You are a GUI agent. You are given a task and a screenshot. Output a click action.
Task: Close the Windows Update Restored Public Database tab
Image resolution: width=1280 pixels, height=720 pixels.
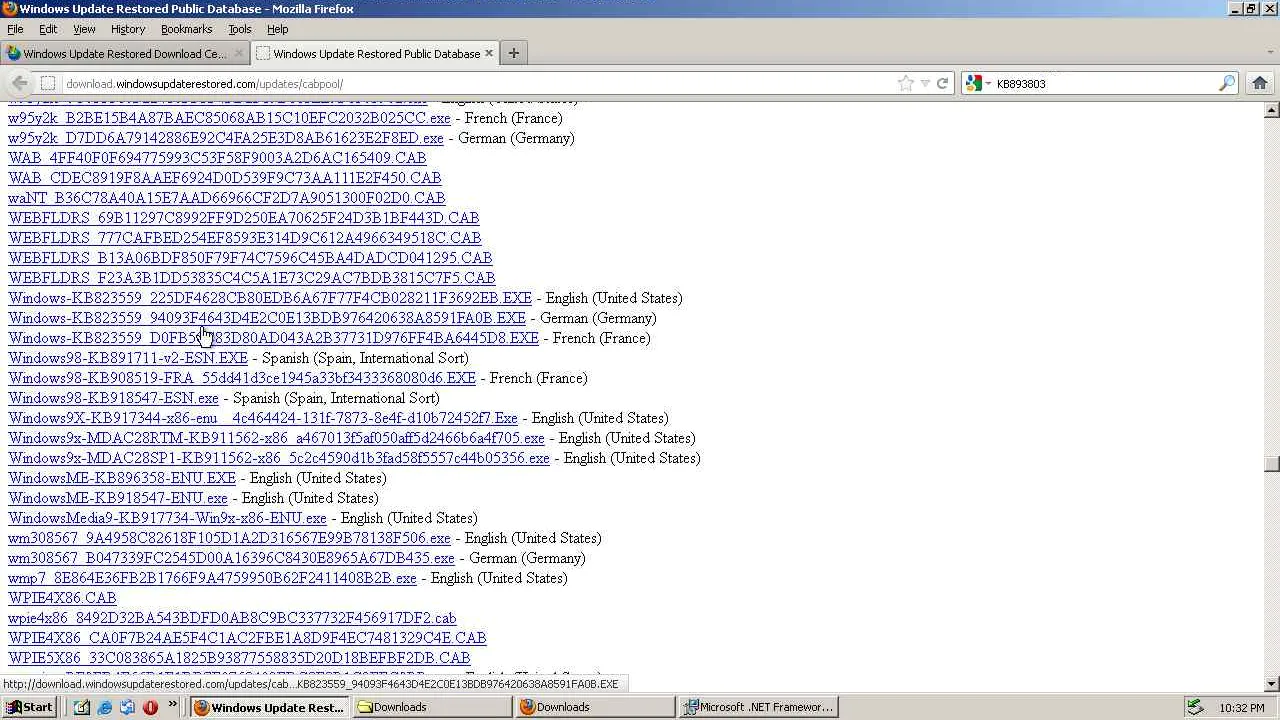[x=489, y=53]
